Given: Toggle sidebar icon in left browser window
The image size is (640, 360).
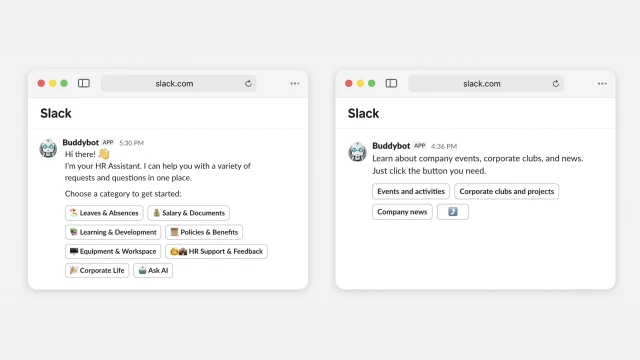Looking at the screenshot, I should click(x=84, y=83).
